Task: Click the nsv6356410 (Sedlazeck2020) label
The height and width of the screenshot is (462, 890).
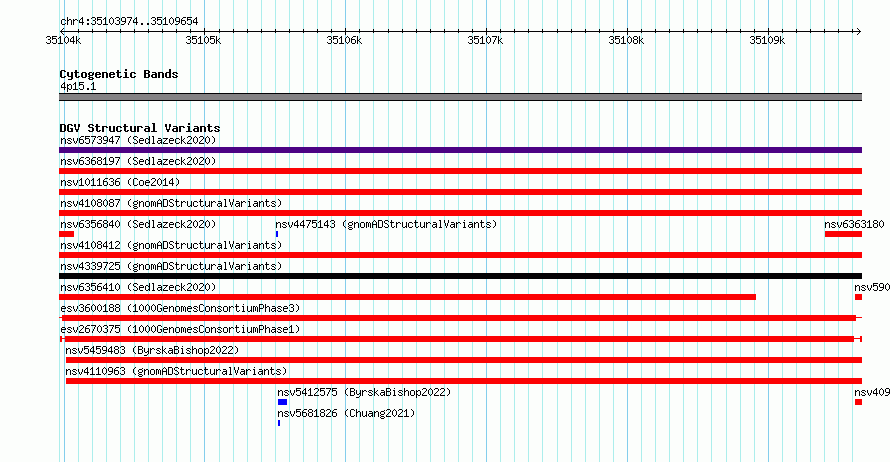Action: [138, 287]
